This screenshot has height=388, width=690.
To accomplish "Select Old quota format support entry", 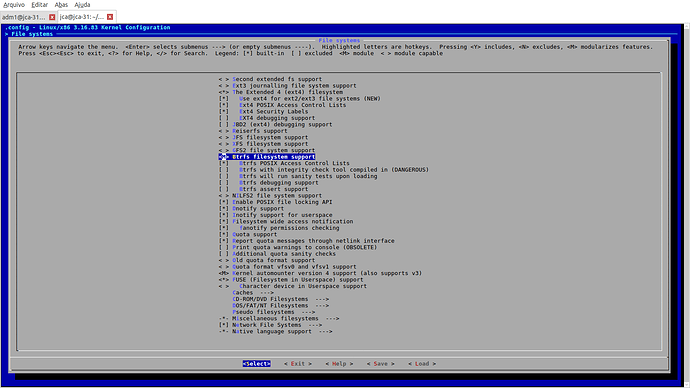I will click(x=267, y=260).
